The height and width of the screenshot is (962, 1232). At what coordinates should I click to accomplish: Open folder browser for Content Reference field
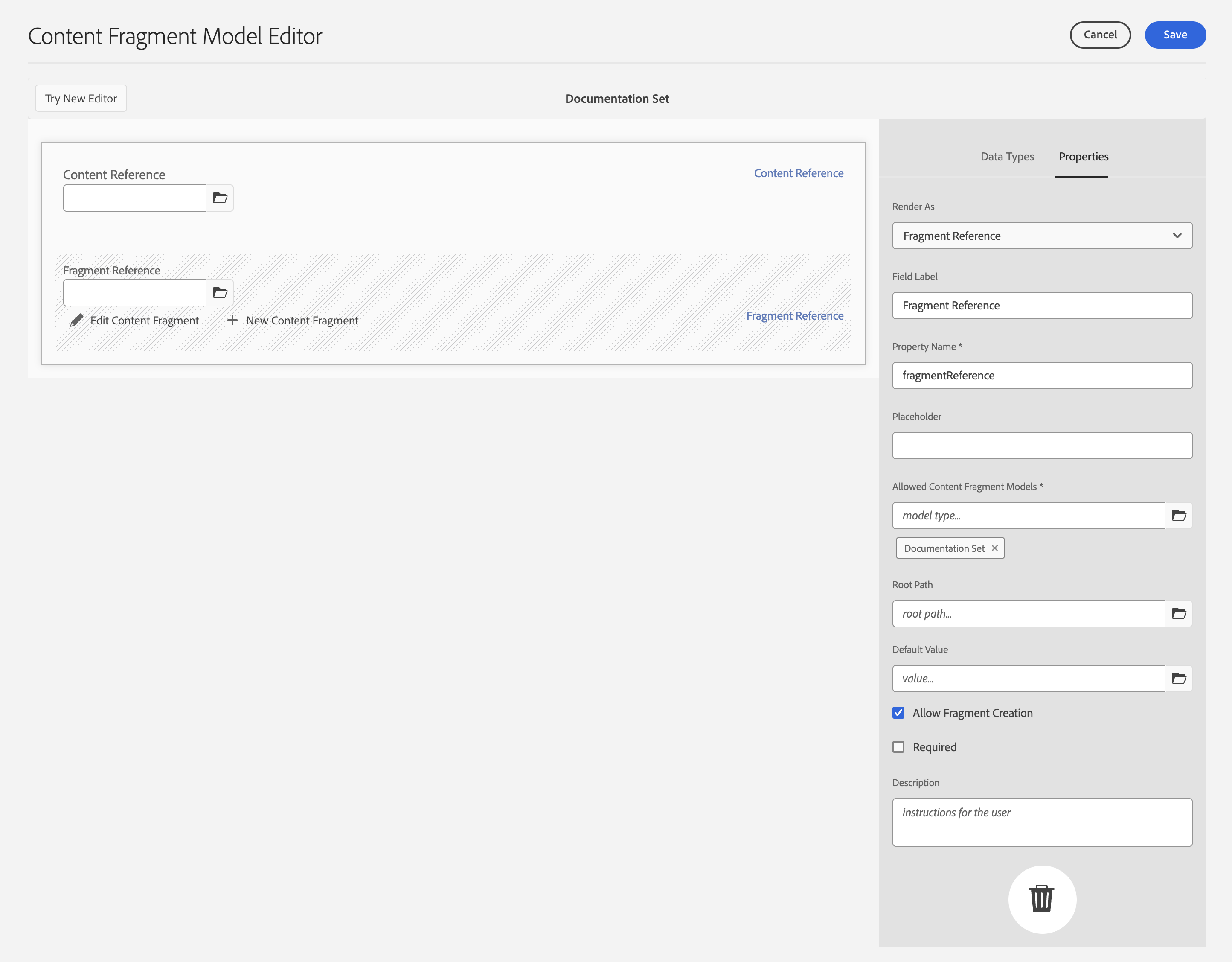pos(220,198)
